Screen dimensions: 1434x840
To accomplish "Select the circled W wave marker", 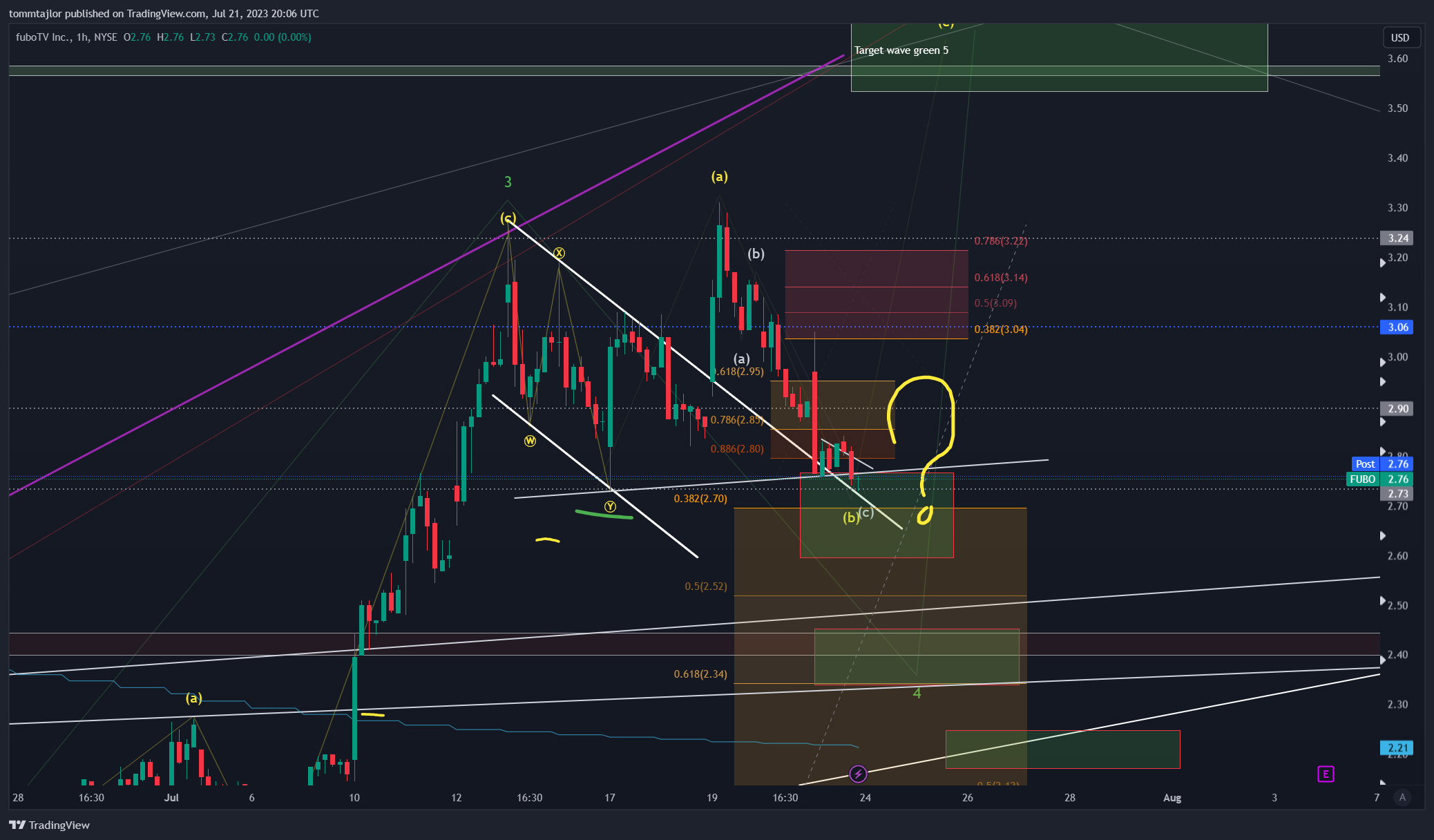I will pos(530,441).
